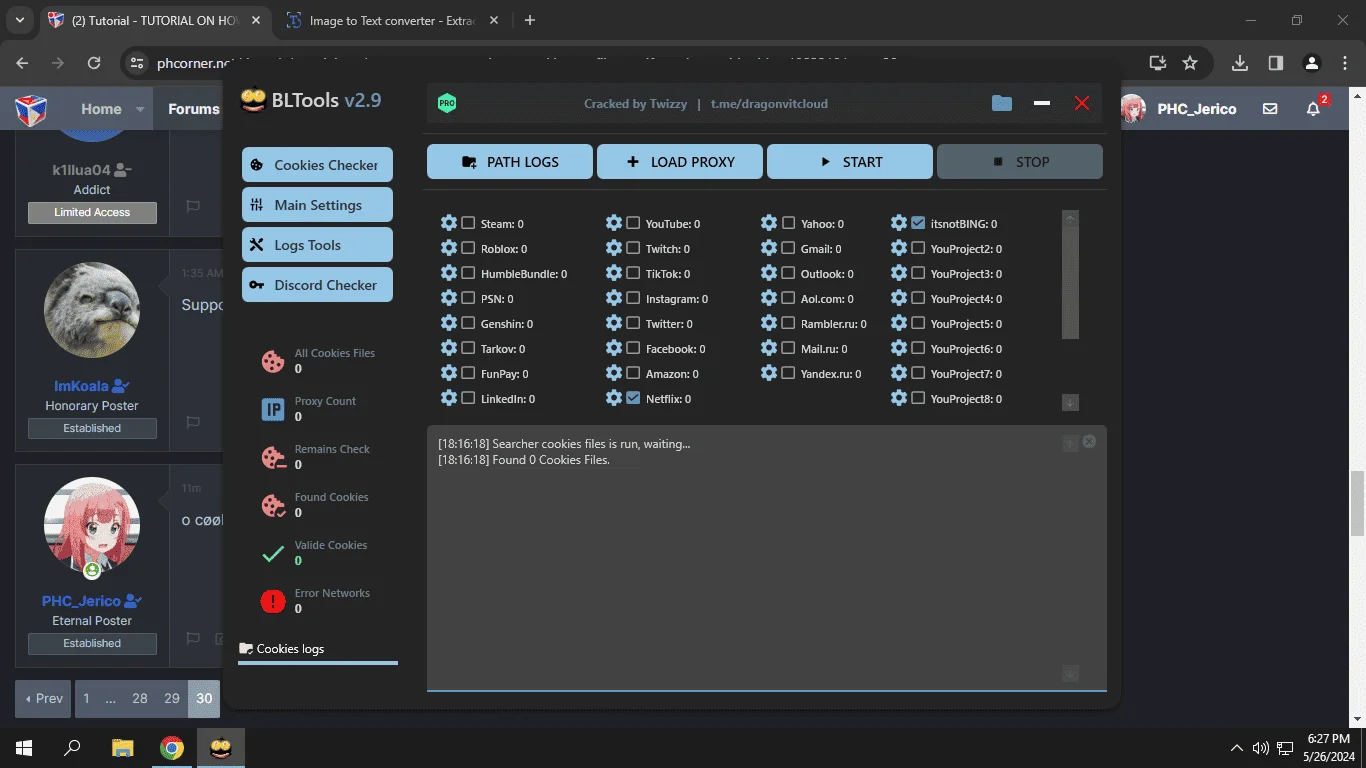The image size is (1366, 768).
Task: Open ImKoala's profile link in forum
Action: [x=81, y=386]
